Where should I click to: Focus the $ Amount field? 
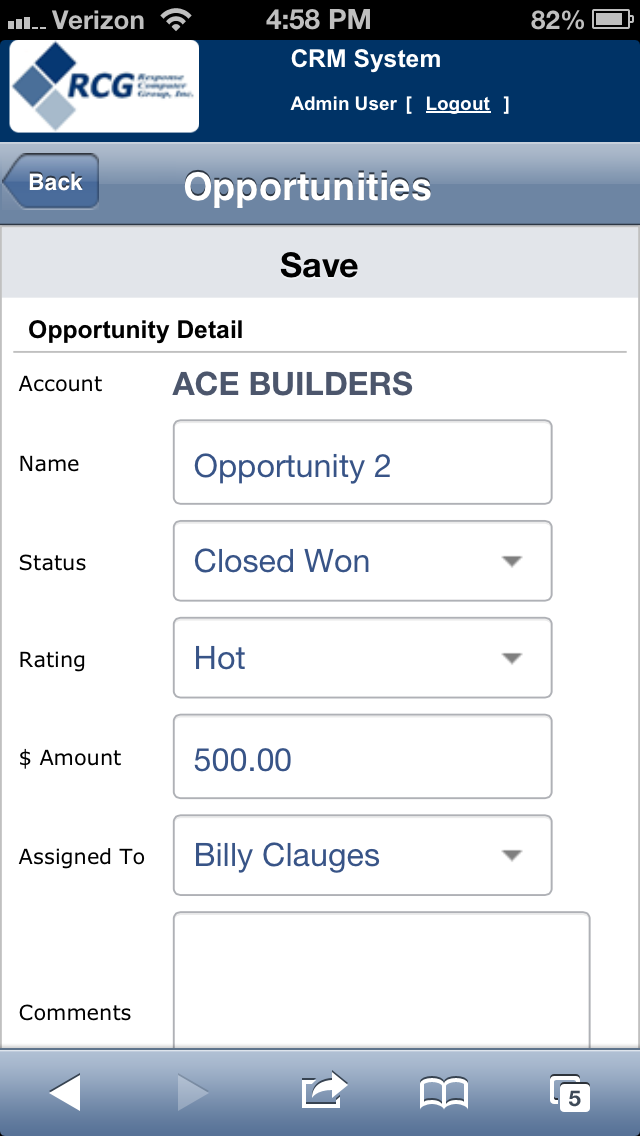(362, 757)
